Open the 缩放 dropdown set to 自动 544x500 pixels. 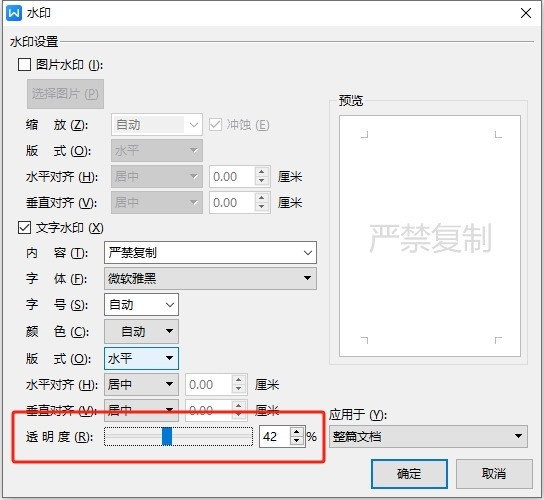(157, 125)
